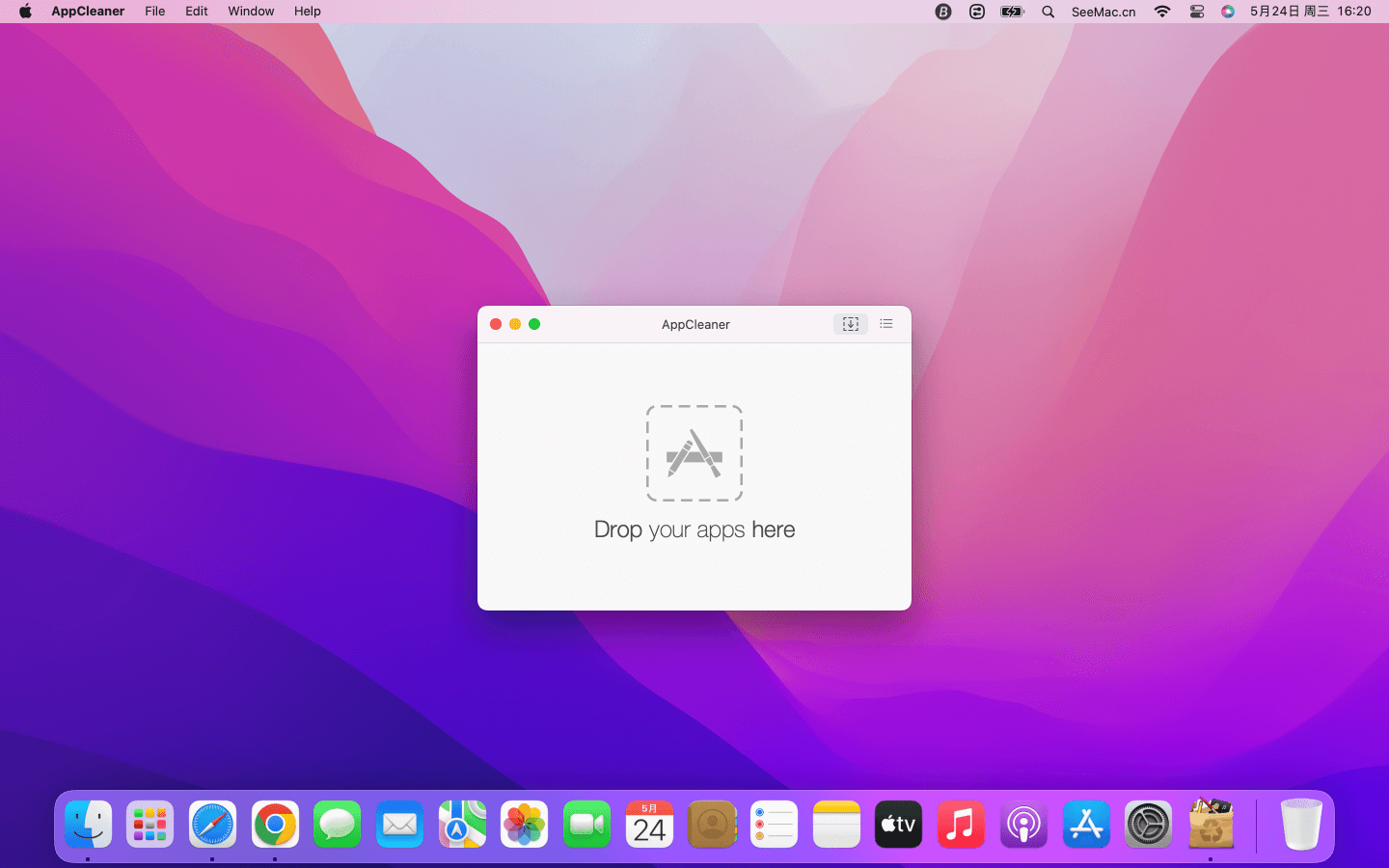Launch Safari from the Dock
The height and width of the screenshot is (868, 1389).
tap(212, 825)
